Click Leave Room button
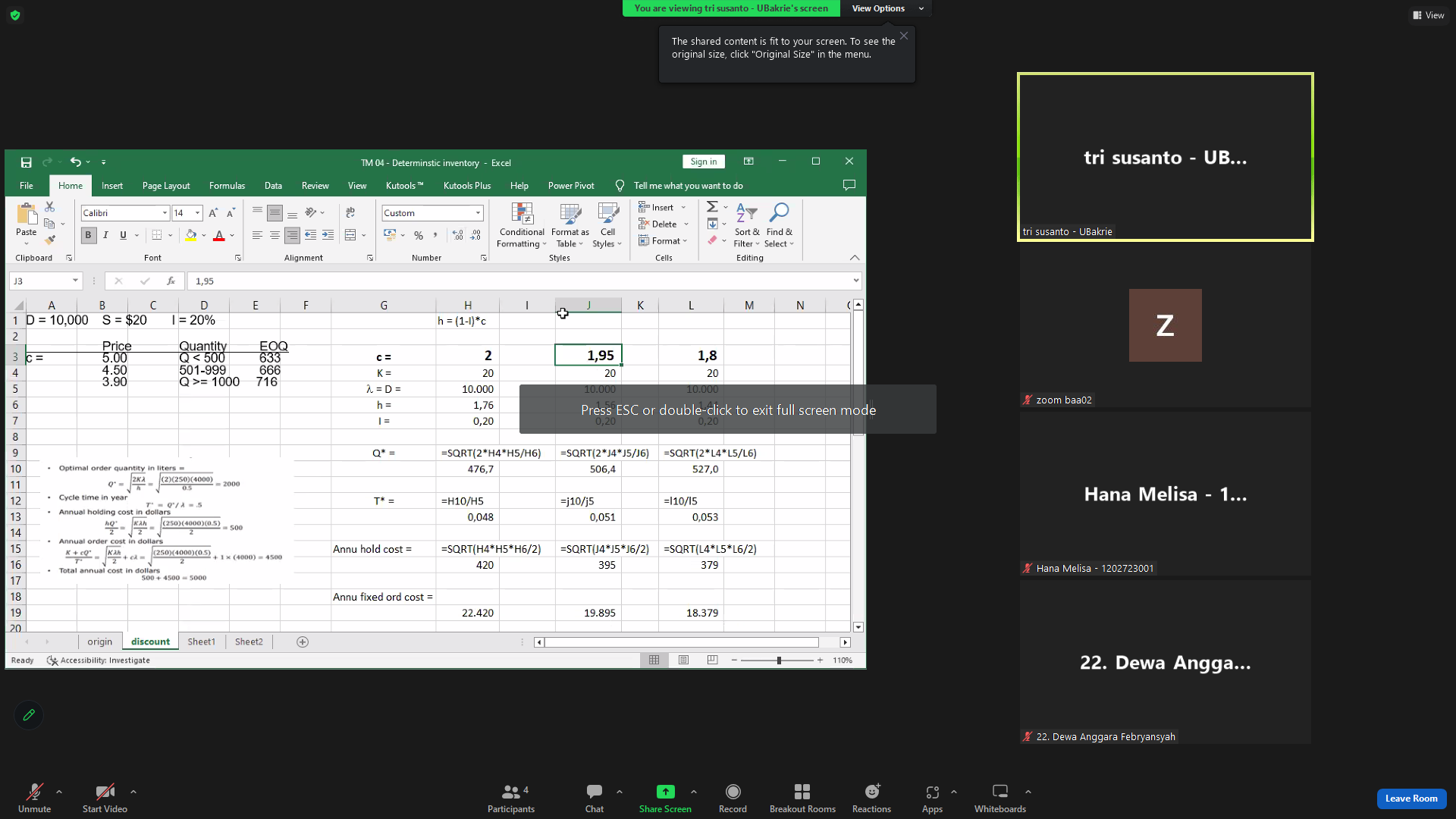Screen dimensions: 1456x819 click(x=1411, y=799)
